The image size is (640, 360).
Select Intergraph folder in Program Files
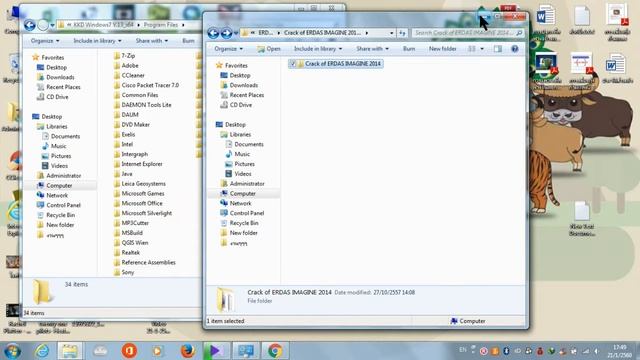click(x=131, y=154)
